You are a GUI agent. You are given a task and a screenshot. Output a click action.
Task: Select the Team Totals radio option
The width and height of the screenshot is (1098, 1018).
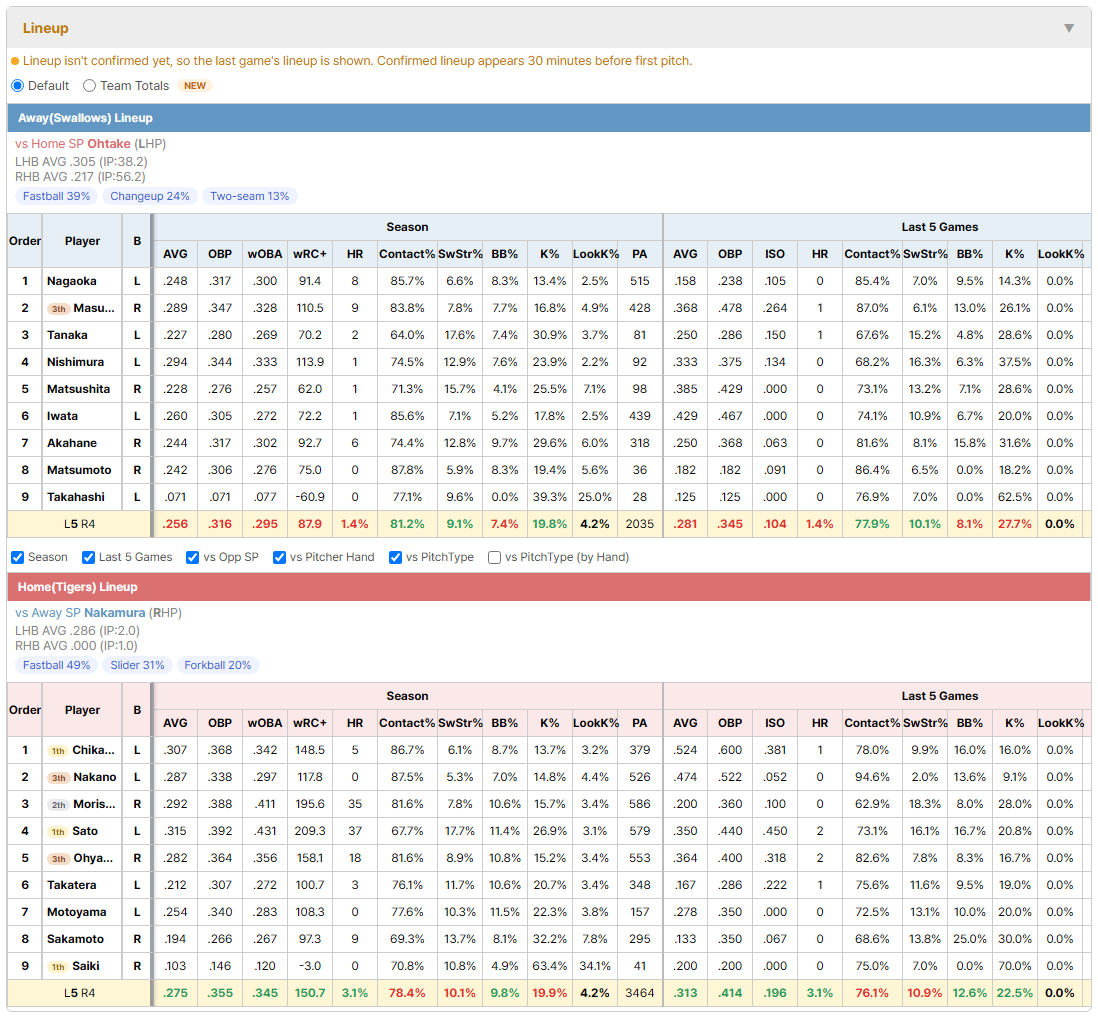pos(89,85)
